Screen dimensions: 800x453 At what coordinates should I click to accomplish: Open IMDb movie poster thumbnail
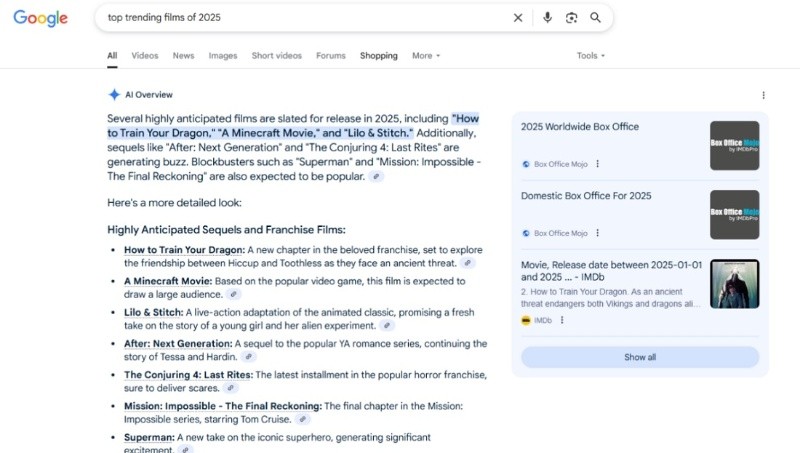[x=735, y=284]
